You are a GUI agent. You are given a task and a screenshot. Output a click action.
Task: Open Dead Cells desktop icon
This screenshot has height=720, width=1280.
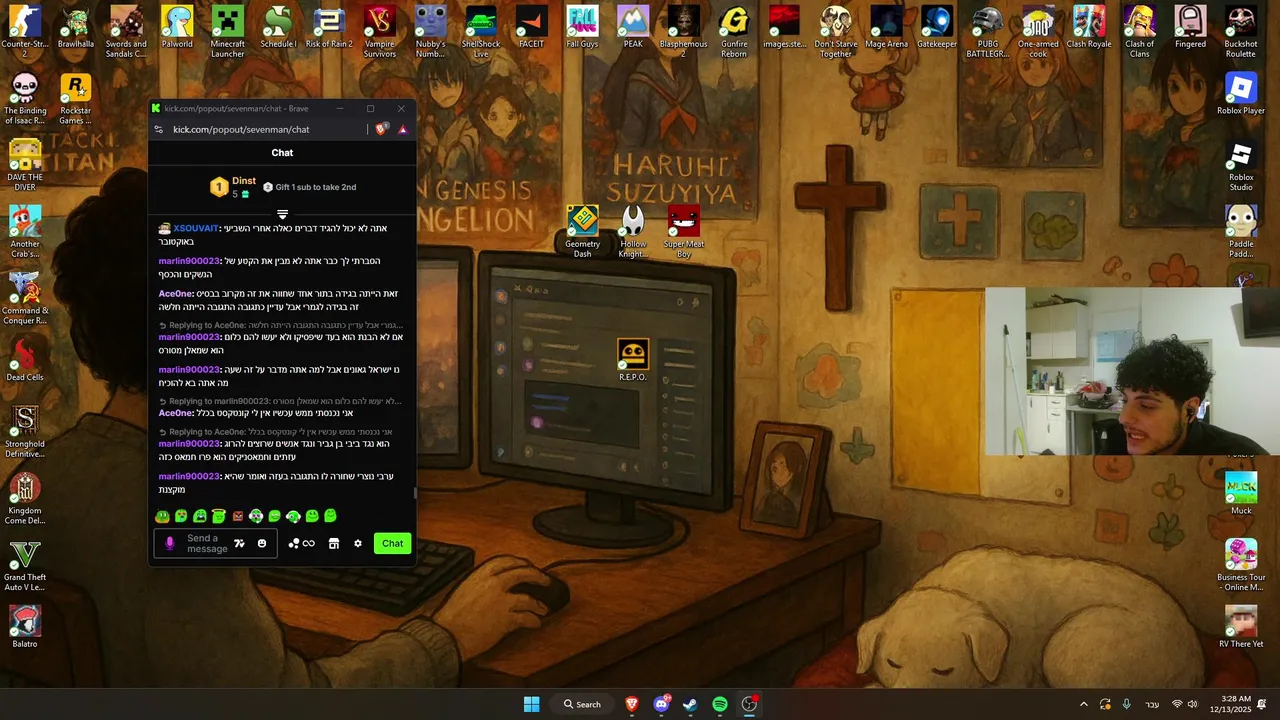(25, 361)
